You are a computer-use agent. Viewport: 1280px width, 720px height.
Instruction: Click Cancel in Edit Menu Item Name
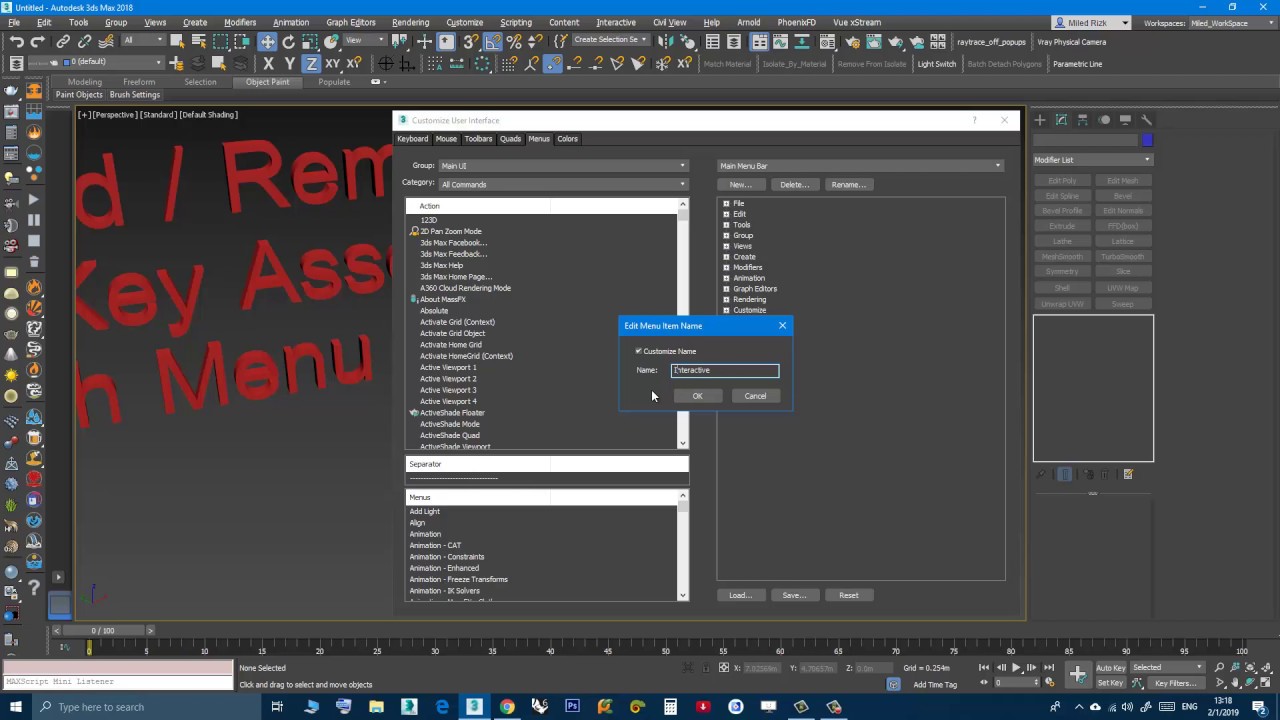[755, 396]
